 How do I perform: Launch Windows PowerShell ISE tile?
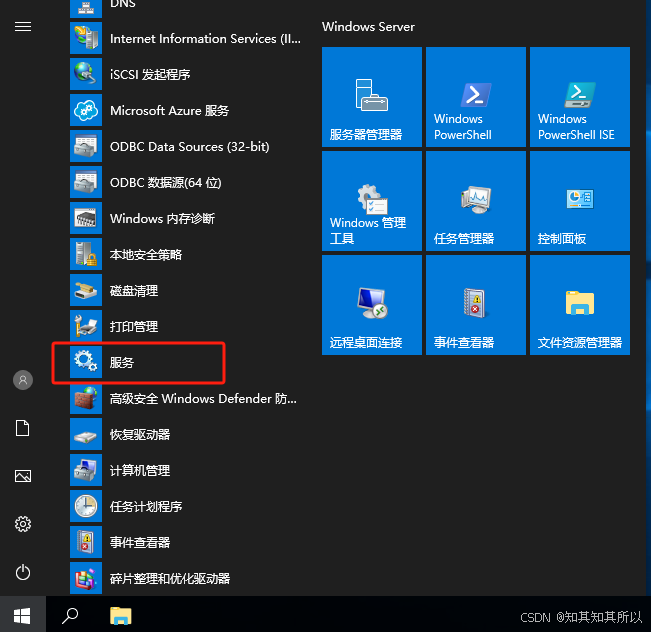(580, 97)
